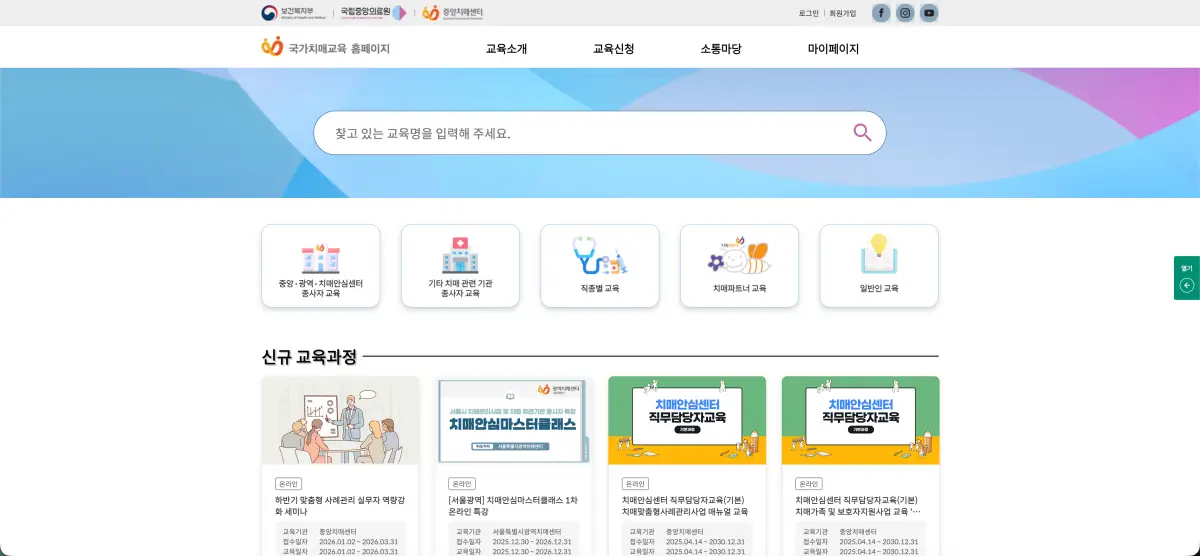Open thumbnail of 치매가족 및 보호자지원사업 card

[x=861, y=420]
